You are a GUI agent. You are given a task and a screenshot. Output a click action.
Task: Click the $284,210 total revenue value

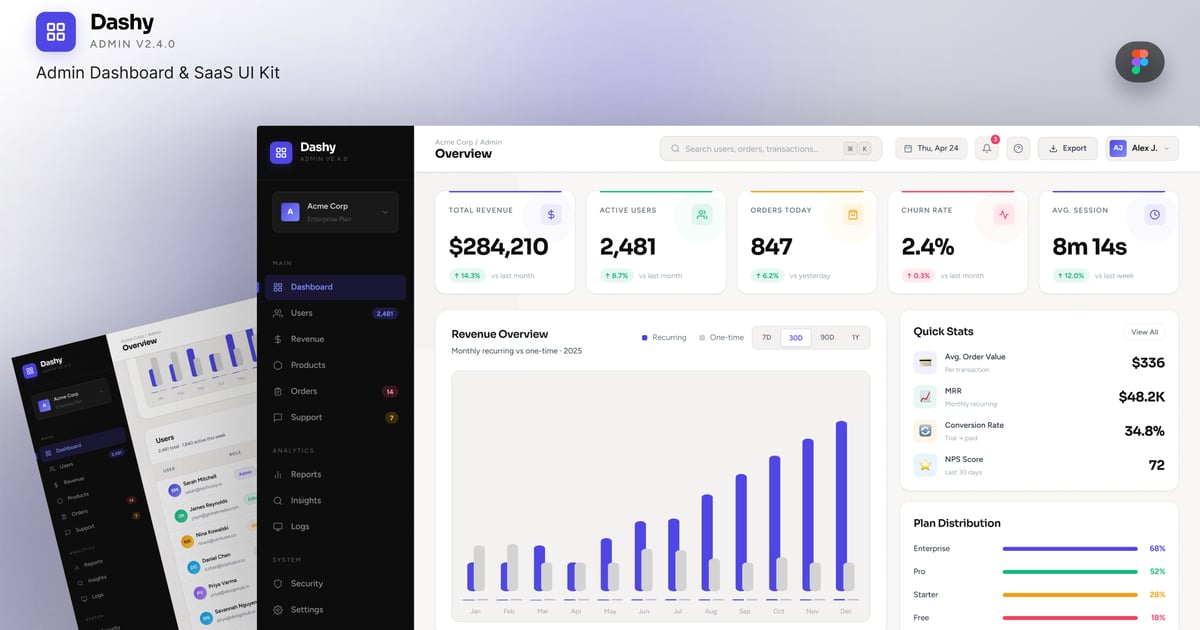[498, 246]
